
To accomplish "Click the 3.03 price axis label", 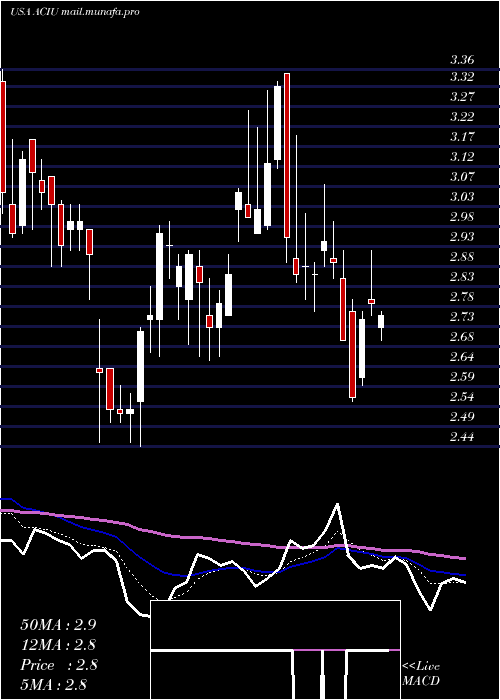I will (462, 197).
